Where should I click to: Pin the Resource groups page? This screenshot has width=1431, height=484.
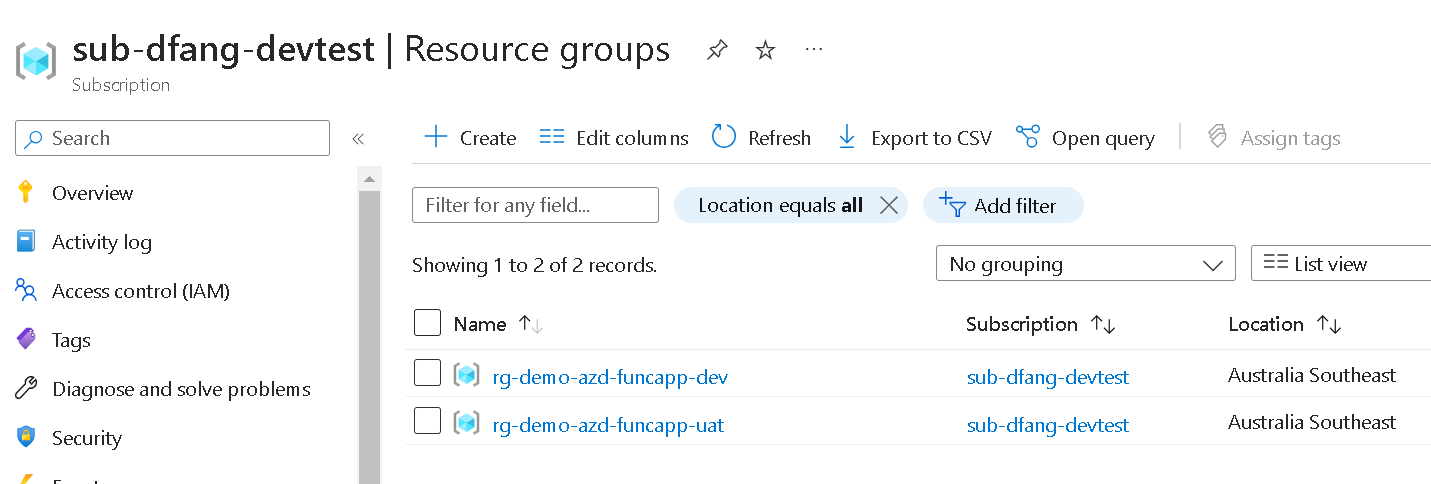[717, 50]
